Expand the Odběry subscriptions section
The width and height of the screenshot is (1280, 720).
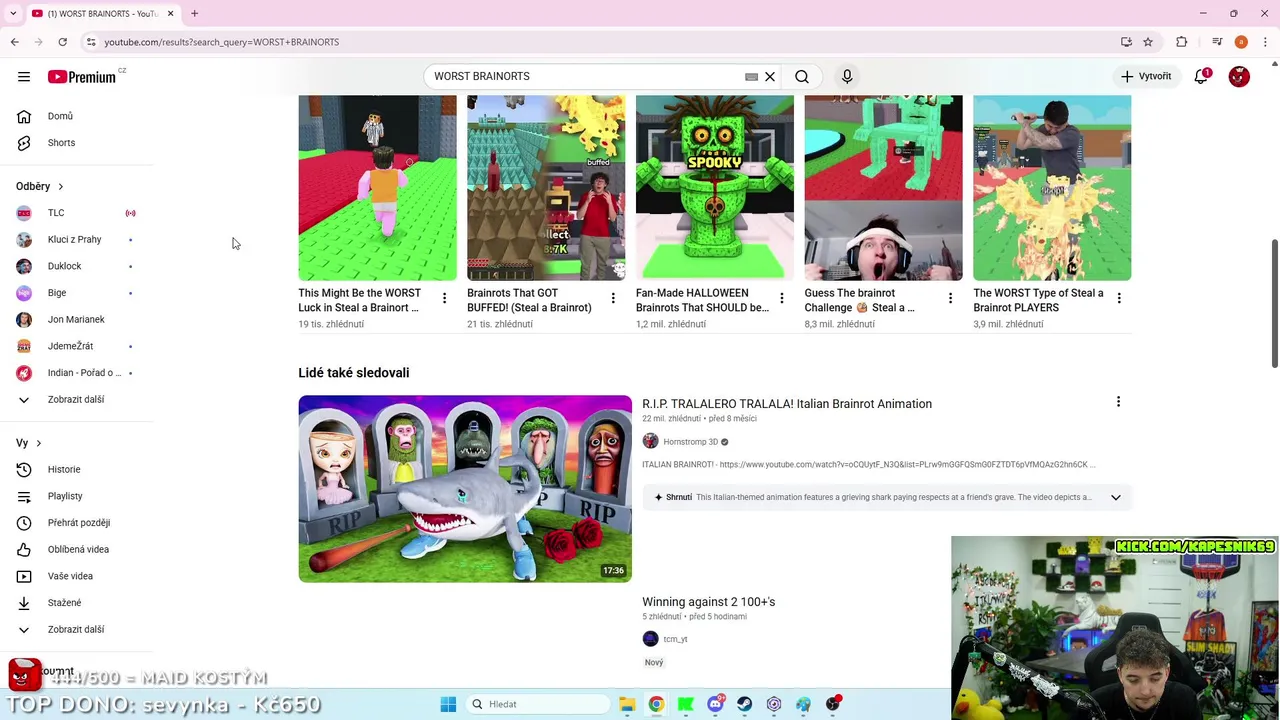click(x=40, y=186)
